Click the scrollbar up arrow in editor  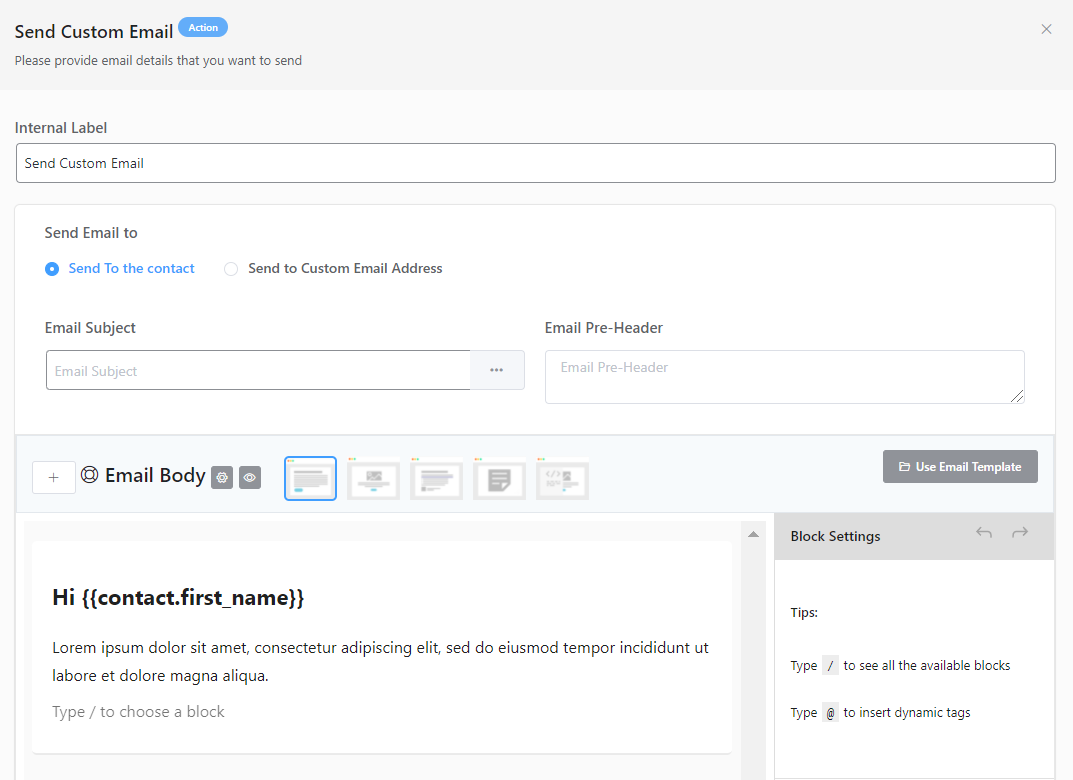[753, 534]
